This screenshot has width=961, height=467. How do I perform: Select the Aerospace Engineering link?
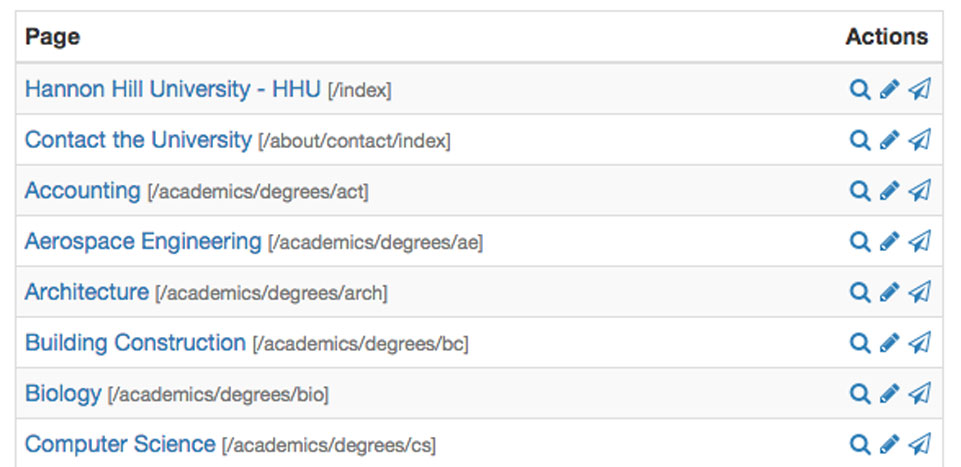(x=143, y=241)
